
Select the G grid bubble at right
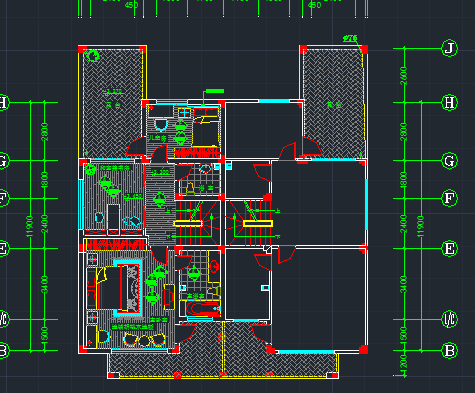tap(449, 161)
